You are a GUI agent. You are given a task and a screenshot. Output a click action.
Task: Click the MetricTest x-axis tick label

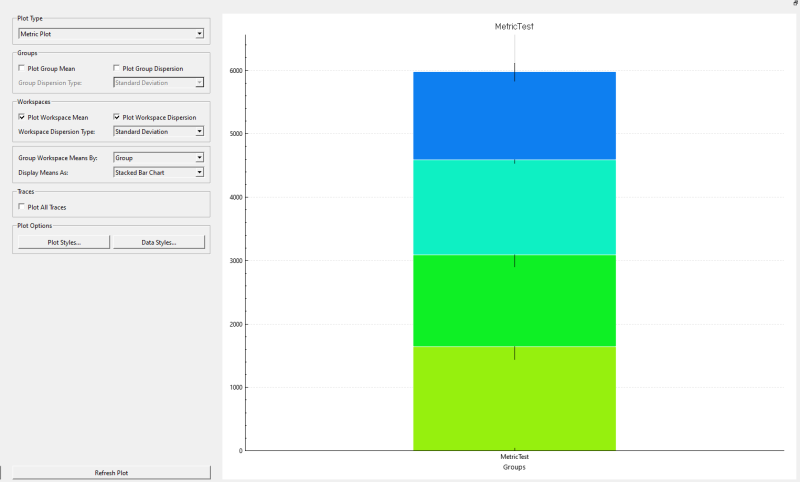point(514,456)
